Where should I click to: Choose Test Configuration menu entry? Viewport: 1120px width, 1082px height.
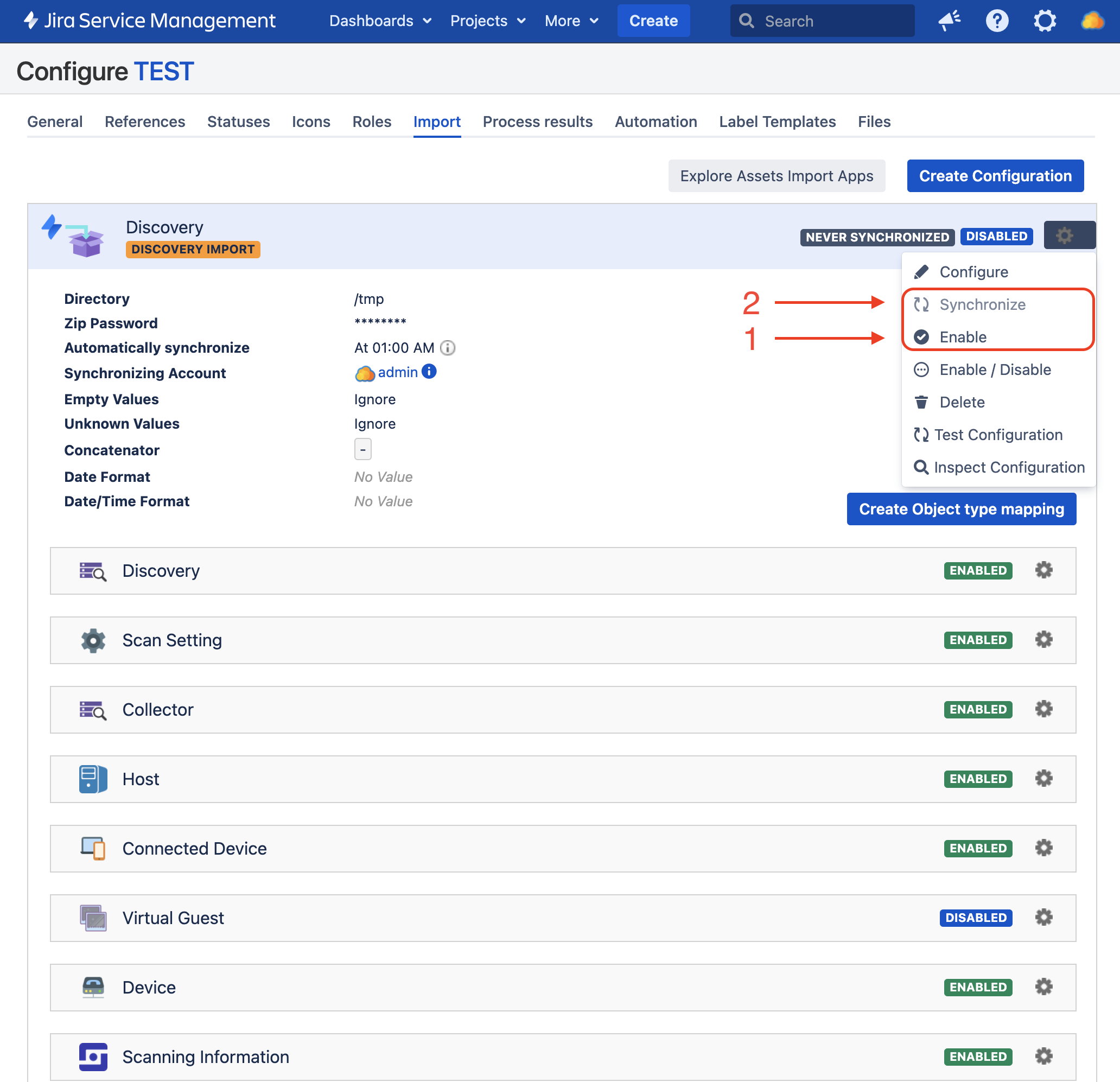[x=998, y=435]
